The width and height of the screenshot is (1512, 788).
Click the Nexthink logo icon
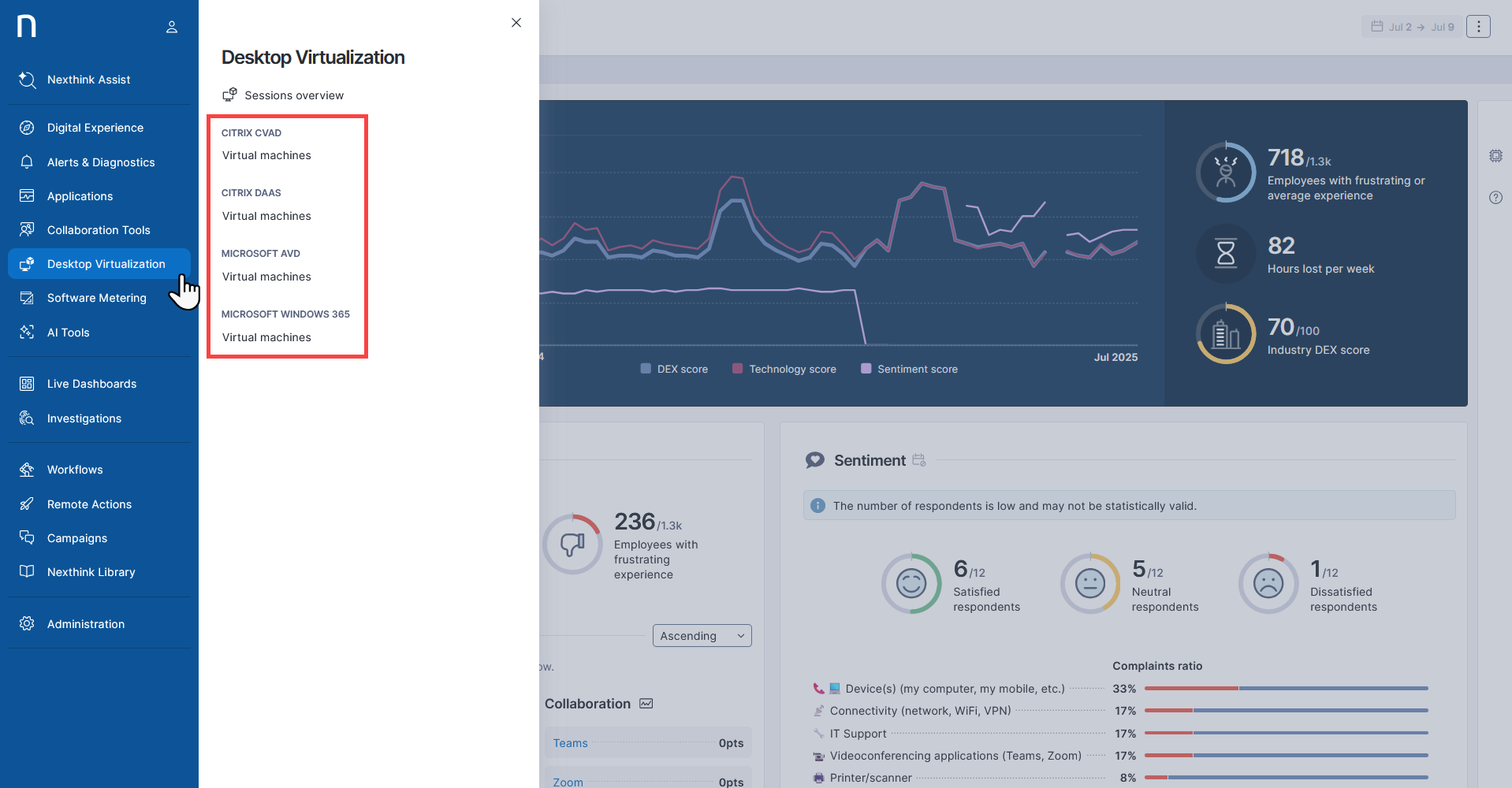click(27, 26)
